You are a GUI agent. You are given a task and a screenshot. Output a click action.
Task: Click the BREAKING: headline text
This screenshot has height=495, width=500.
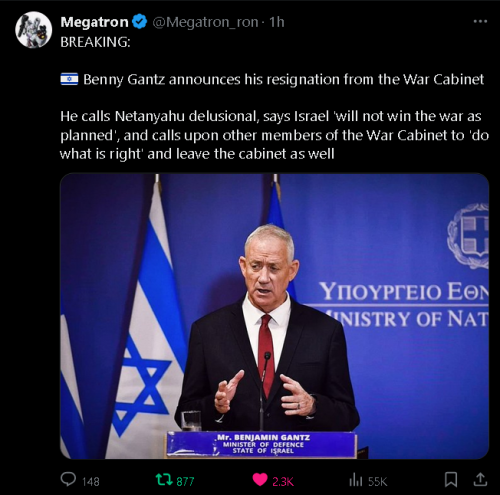click(x=95, y=42)
